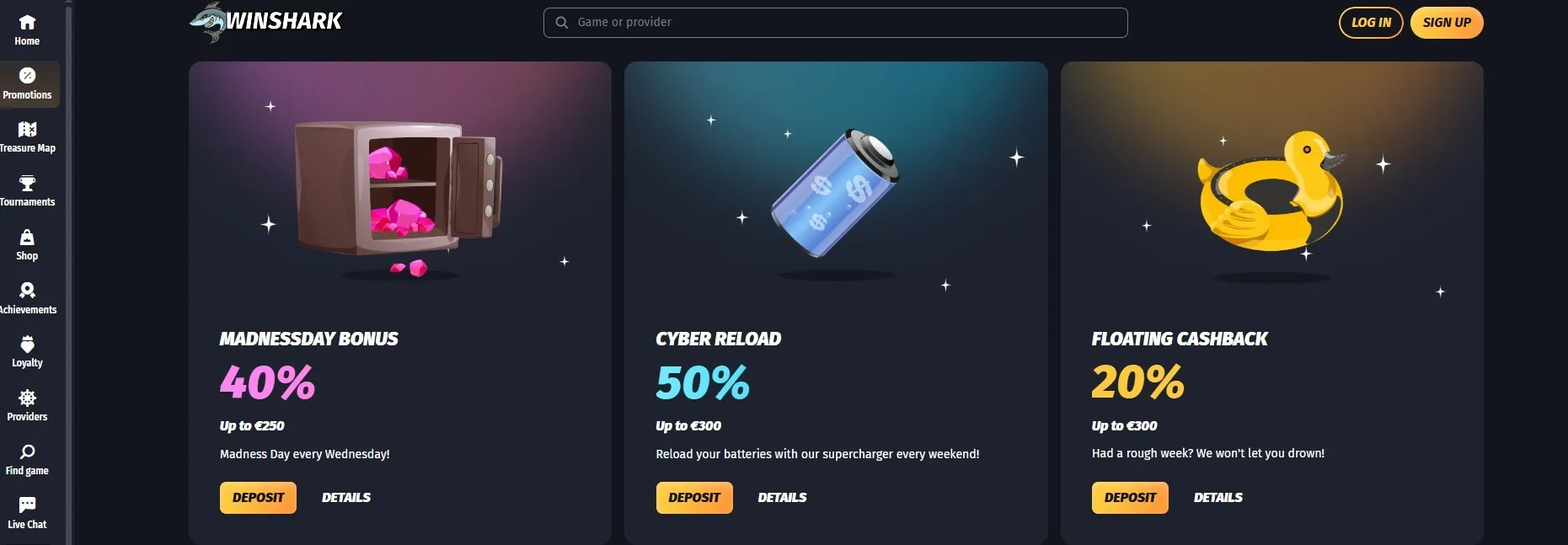
Task: Focus the Game or provider search field
Action: (x=835, y=23)
